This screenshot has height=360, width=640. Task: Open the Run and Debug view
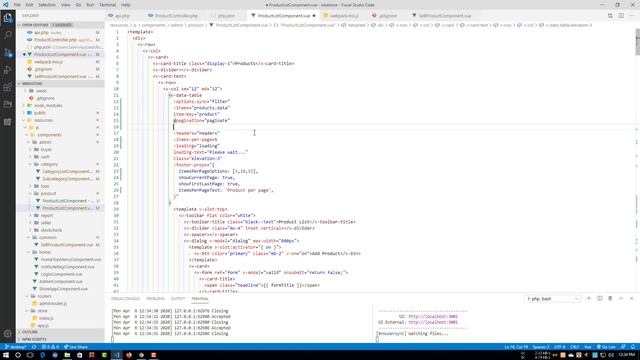[x=8, y=70]
